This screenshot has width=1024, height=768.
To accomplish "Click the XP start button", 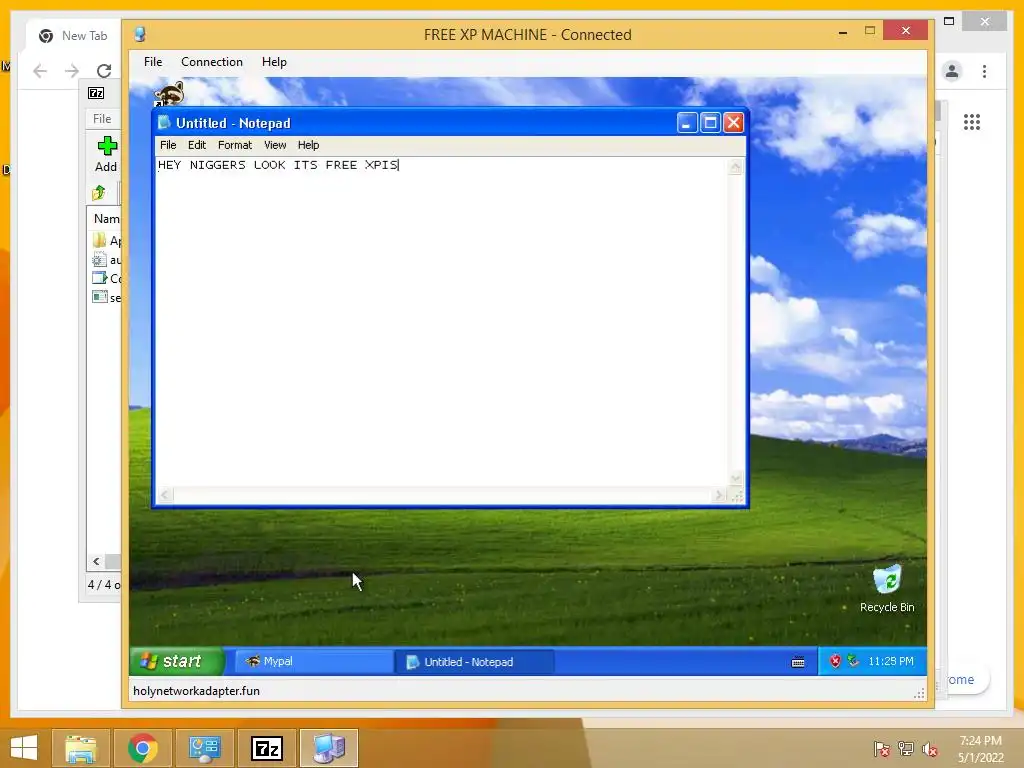I will click(176, 661).
